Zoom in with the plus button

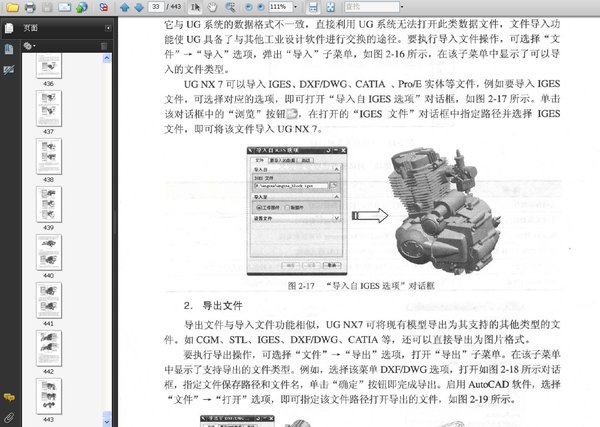click(x=261, y=7)
